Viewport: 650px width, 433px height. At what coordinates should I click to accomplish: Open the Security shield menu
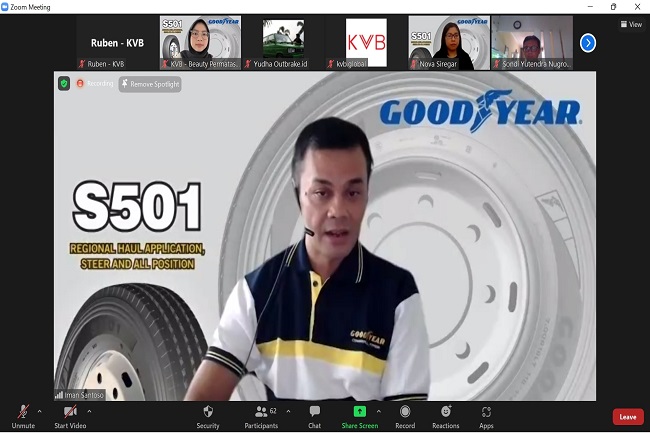point(208,417)
